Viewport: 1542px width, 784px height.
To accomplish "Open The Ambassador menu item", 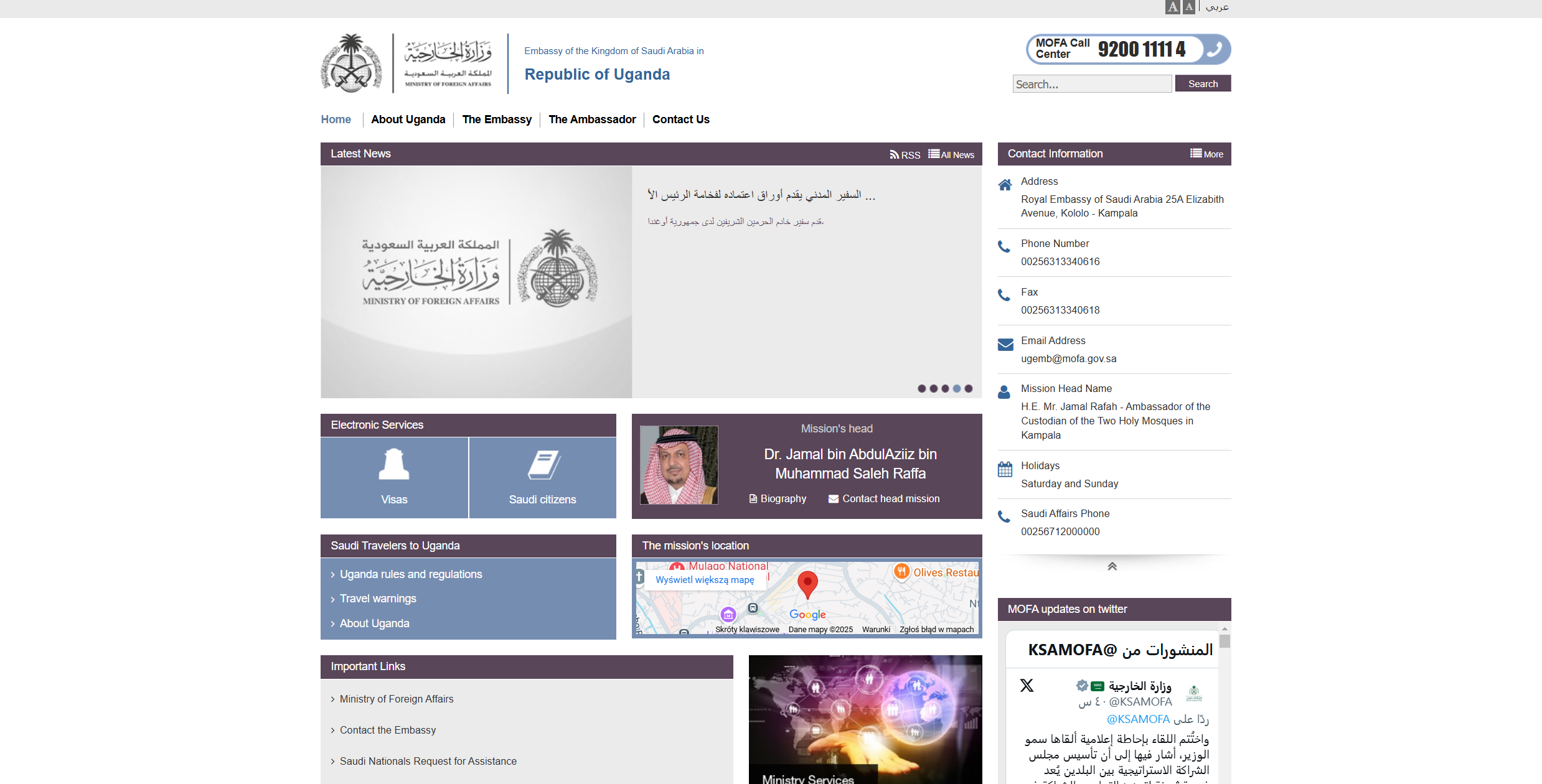I will (x=592, y=119).
